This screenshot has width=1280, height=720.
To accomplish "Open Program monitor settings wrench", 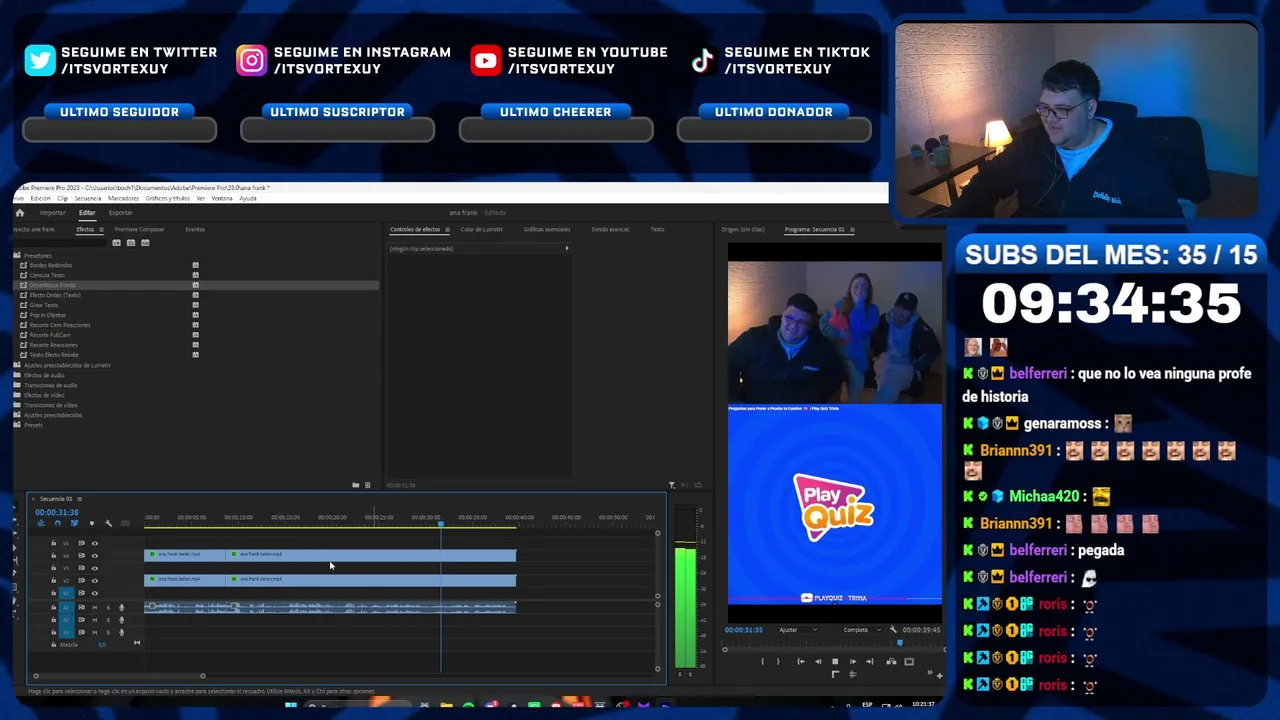I will 893,630.
